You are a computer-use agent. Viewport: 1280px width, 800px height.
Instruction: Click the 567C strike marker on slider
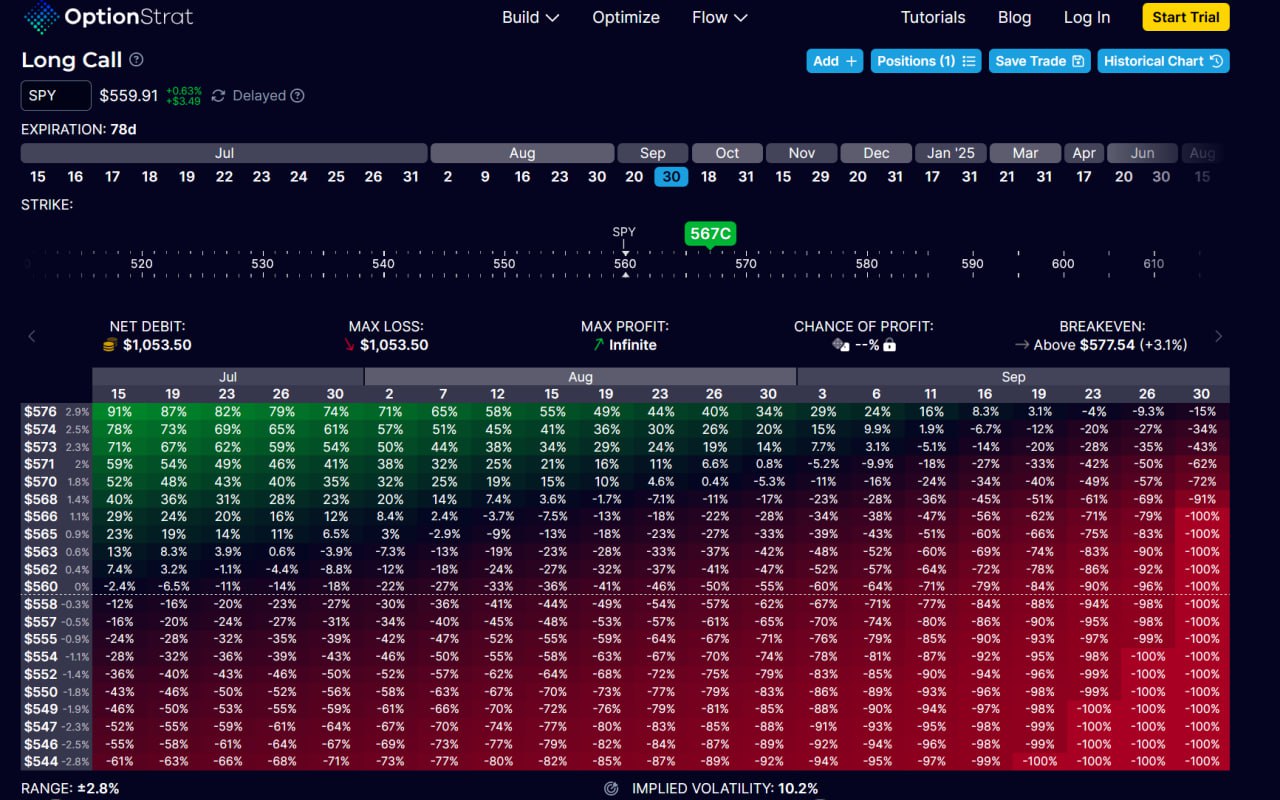[x=710, y=234]
